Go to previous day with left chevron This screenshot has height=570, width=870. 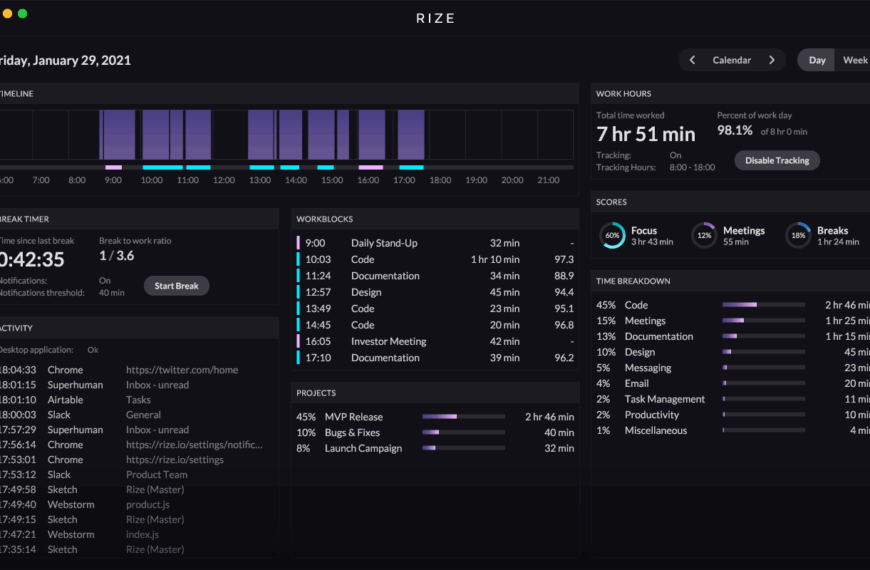tap(693, 60)
